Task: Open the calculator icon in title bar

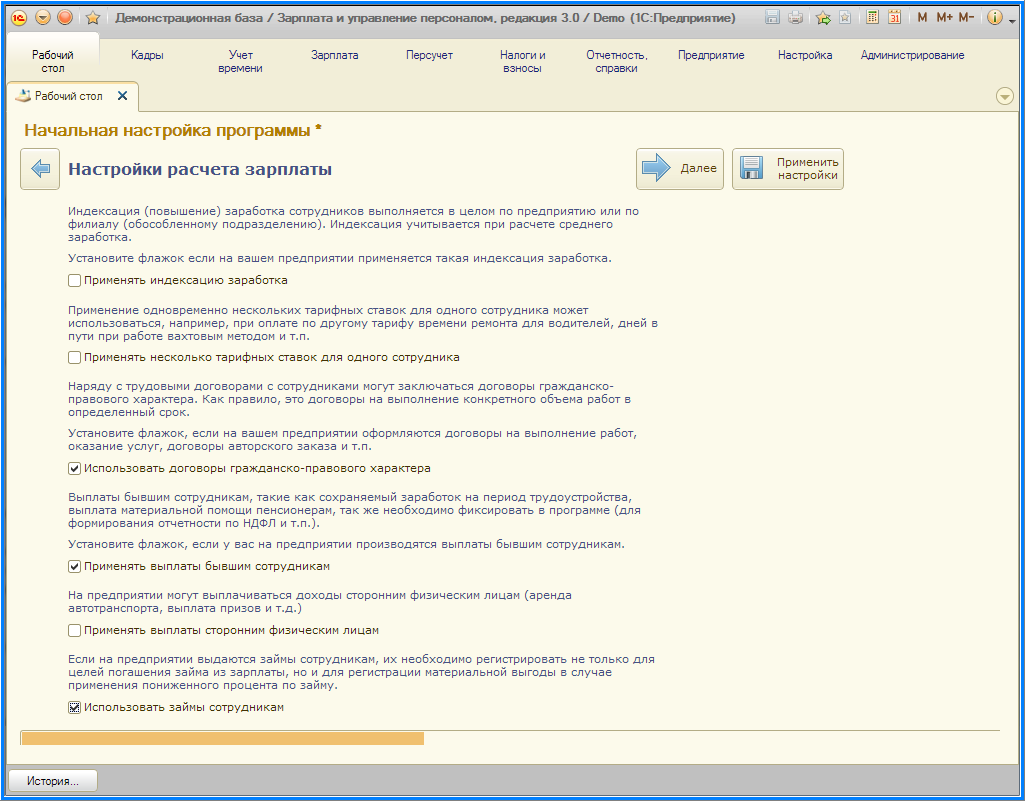Action: 873,18
